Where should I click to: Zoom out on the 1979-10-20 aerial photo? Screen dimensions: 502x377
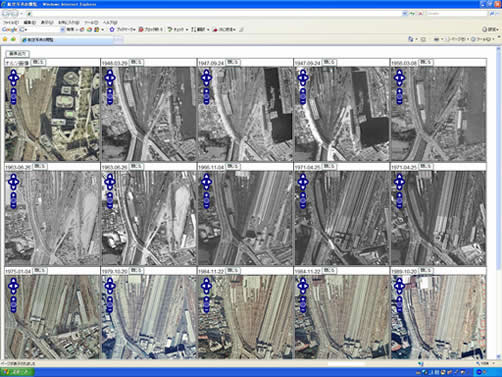[110, 310]
